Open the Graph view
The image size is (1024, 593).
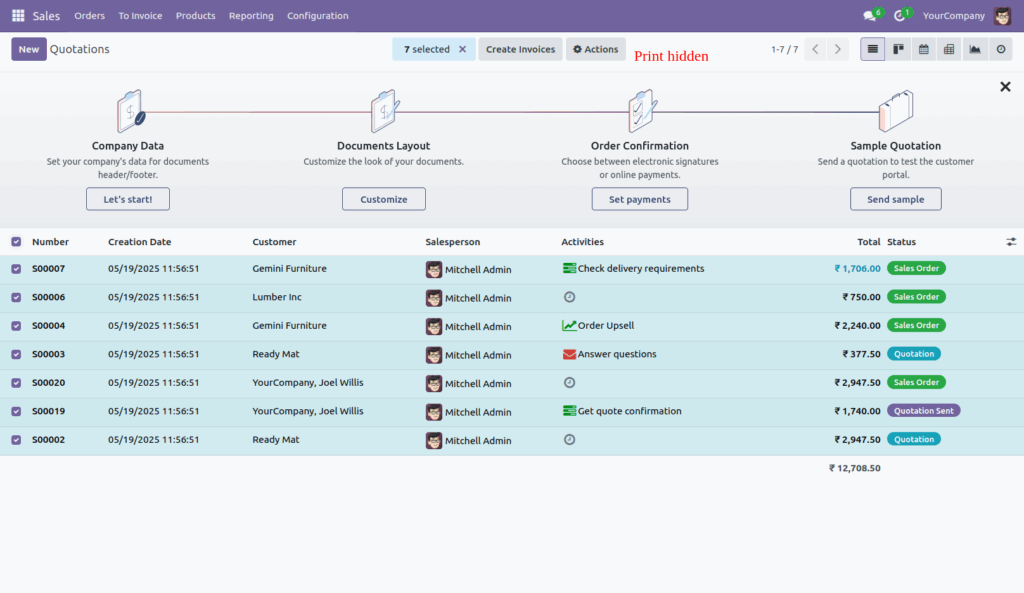click(974, 48)
